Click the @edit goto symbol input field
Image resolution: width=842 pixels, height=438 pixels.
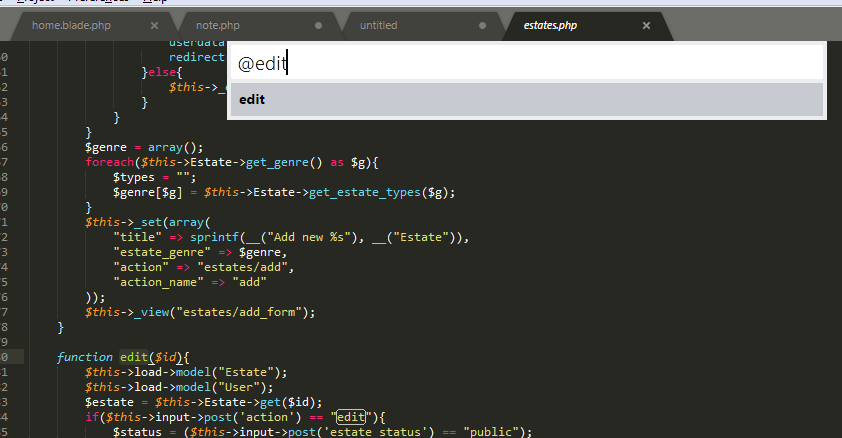[527, 63]
